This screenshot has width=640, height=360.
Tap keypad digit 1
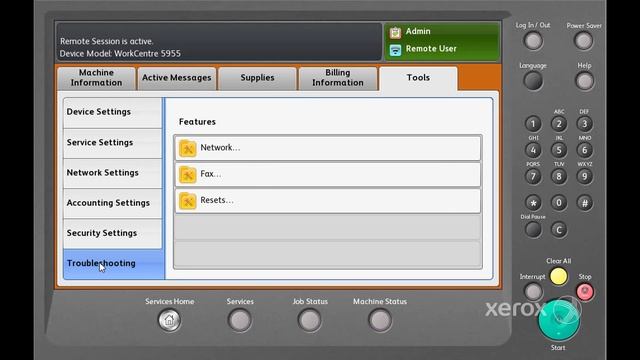(533, 124)
